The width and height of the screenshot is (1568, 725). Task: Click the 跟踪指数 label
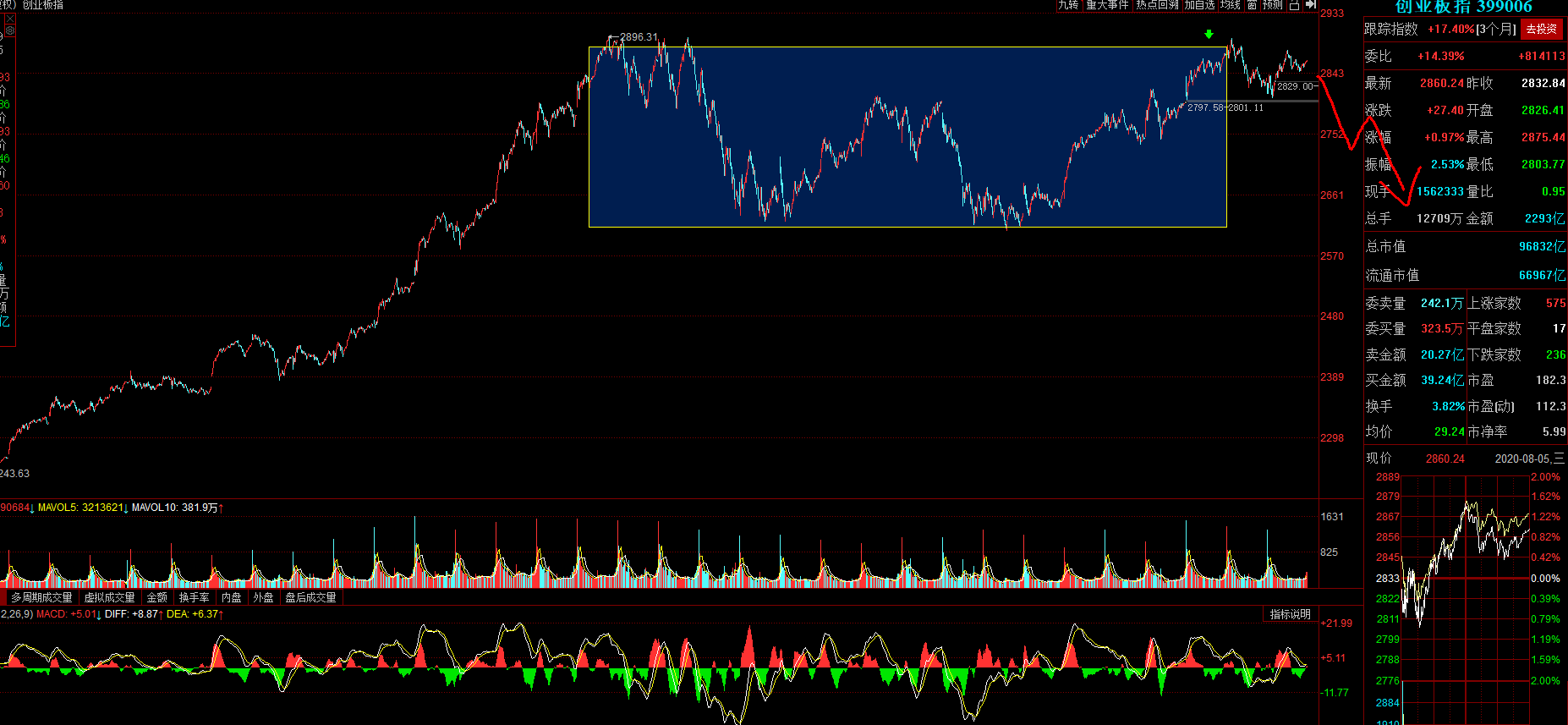tap(1390, 29)
